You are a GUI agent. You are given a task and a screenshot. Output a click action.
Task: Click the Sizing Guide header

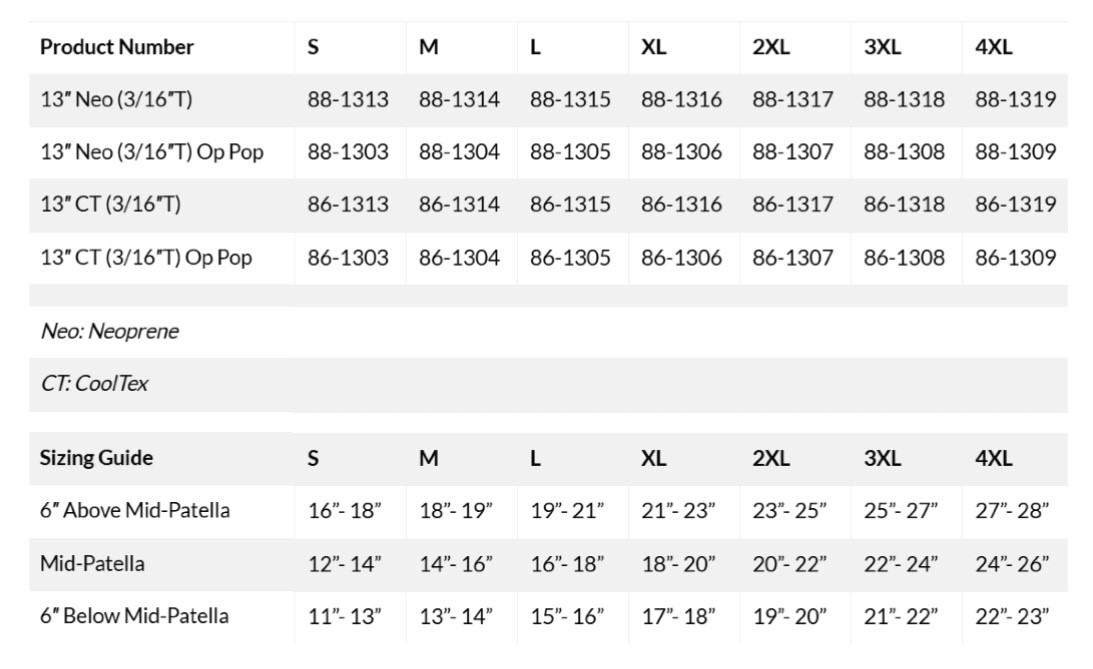pos(96,458)
